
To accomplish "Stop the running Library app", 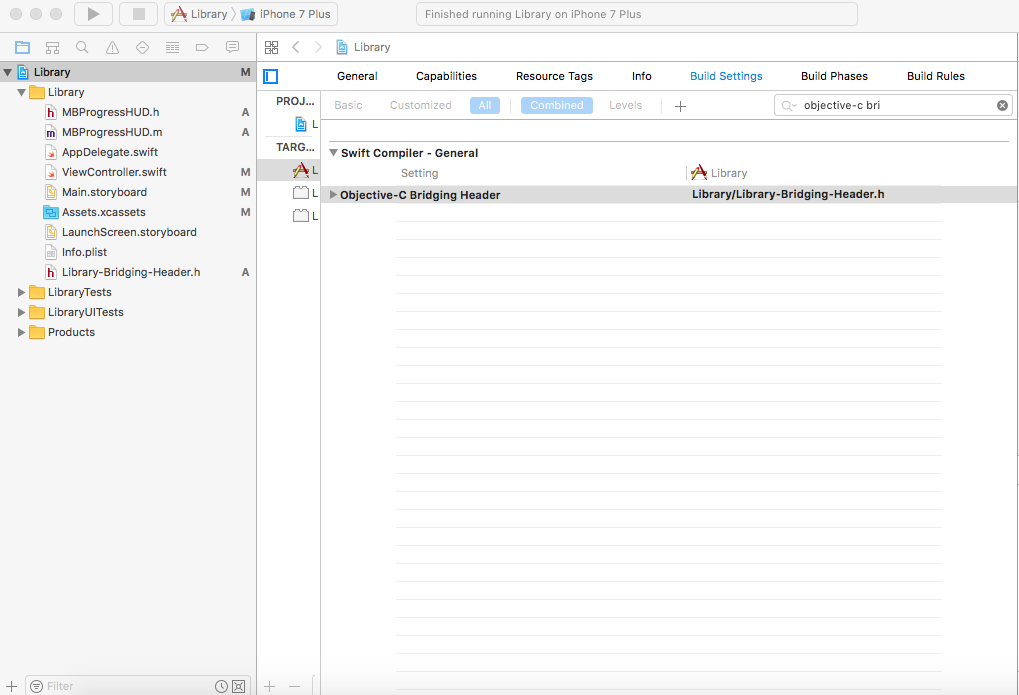I will pyautogui.click(x=137, y=14).
